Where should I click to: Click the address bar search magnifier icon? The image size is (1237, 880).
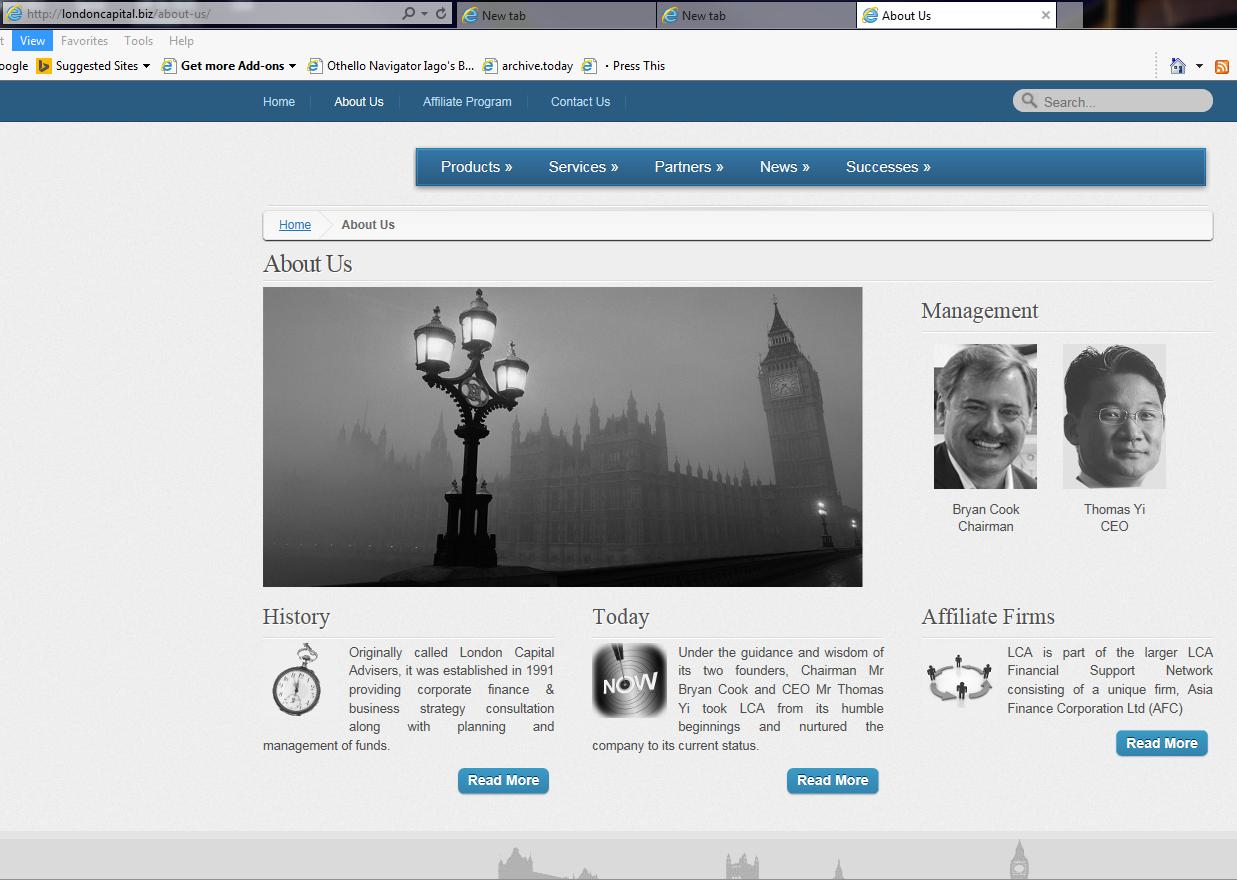tap(408, 14)
